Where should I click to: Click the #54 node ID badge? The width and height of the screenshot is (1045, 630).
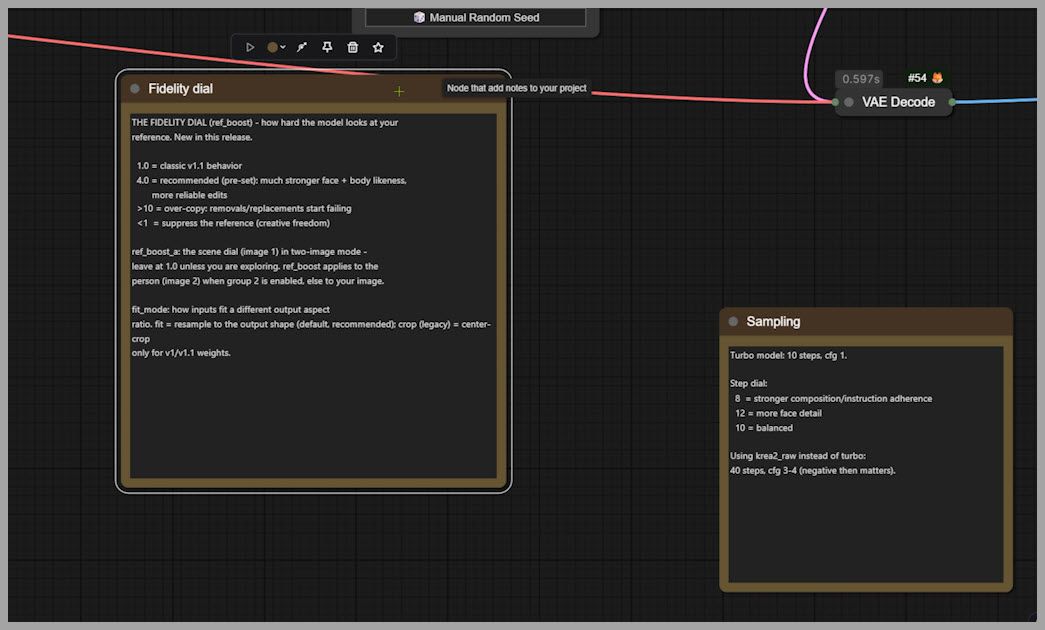tap(917, 78)
